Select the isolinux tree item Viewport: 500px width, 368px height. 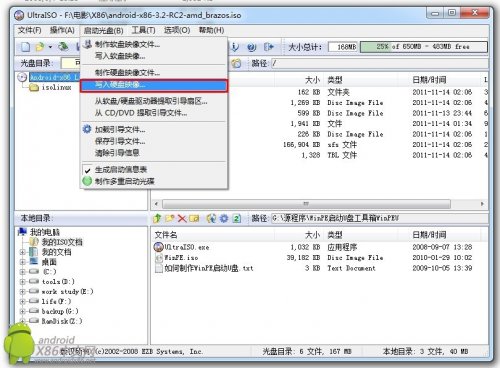pyautogui.click(x=56, y=87)
